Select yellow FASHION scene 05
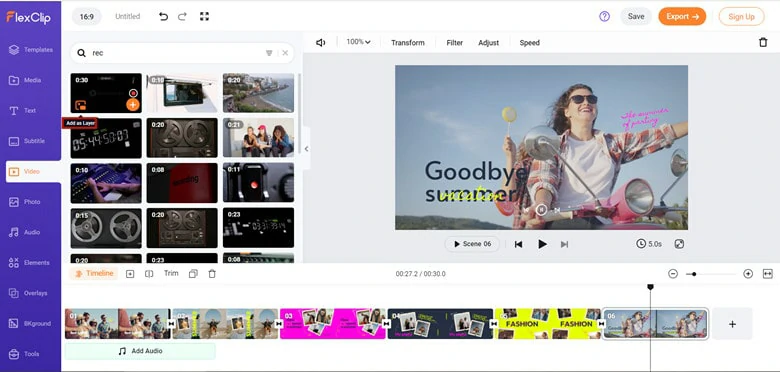 point(548,324)
